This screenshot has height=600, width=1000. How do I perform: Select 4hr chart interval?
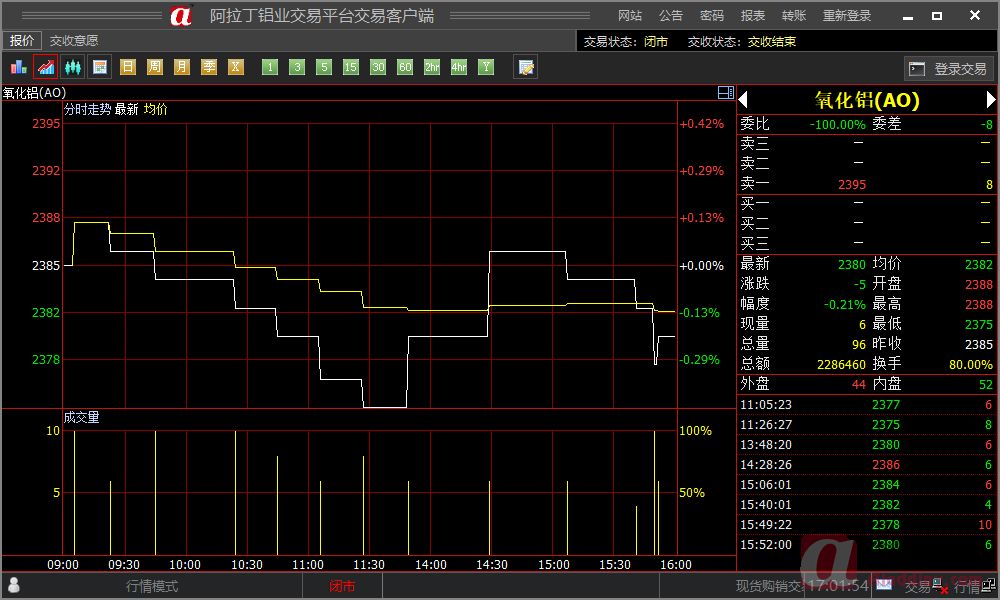(459, 67)
